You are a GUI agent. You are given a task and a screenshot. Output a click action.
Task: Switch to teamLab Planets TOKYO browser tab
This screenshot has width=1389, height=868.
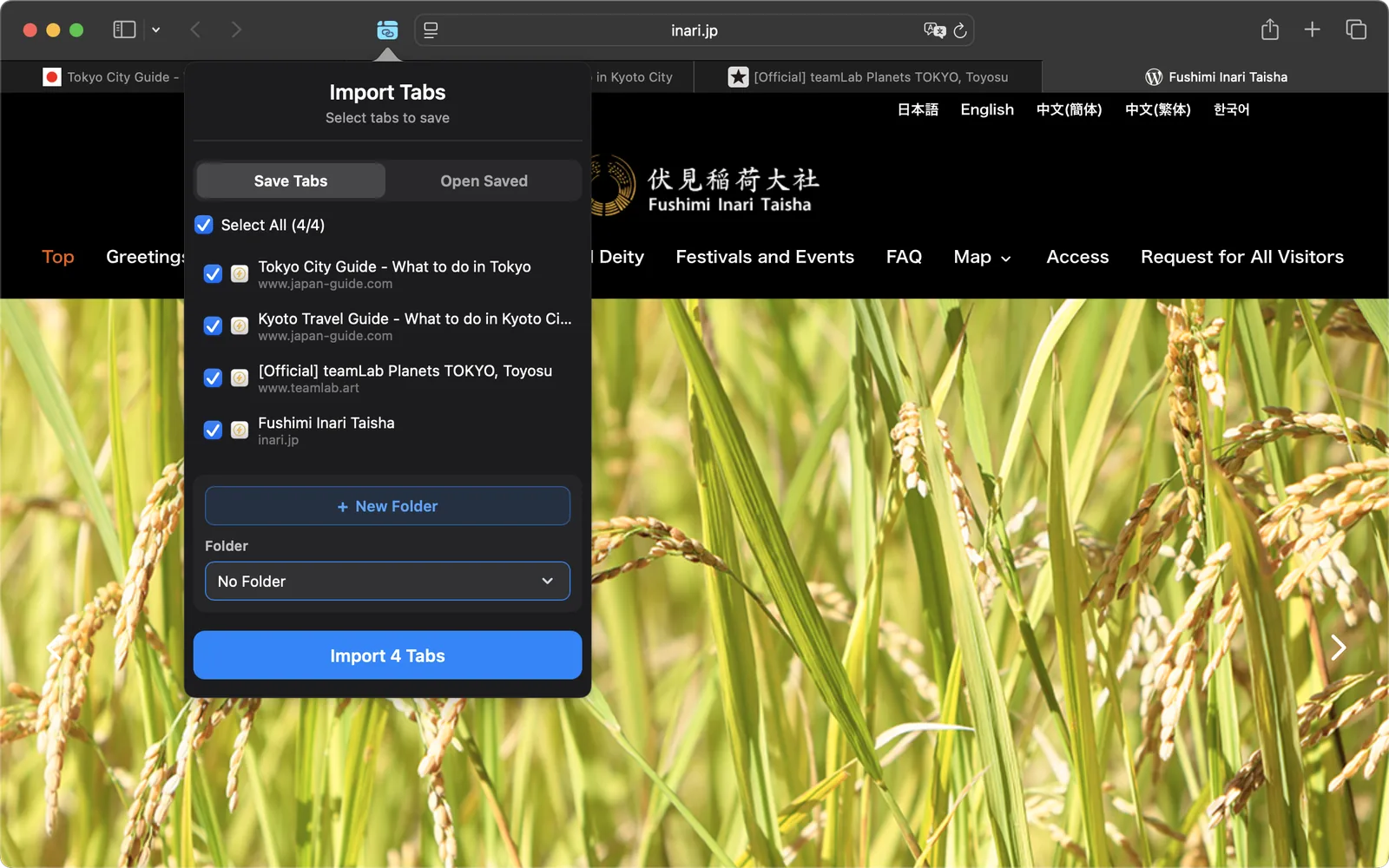868,77
